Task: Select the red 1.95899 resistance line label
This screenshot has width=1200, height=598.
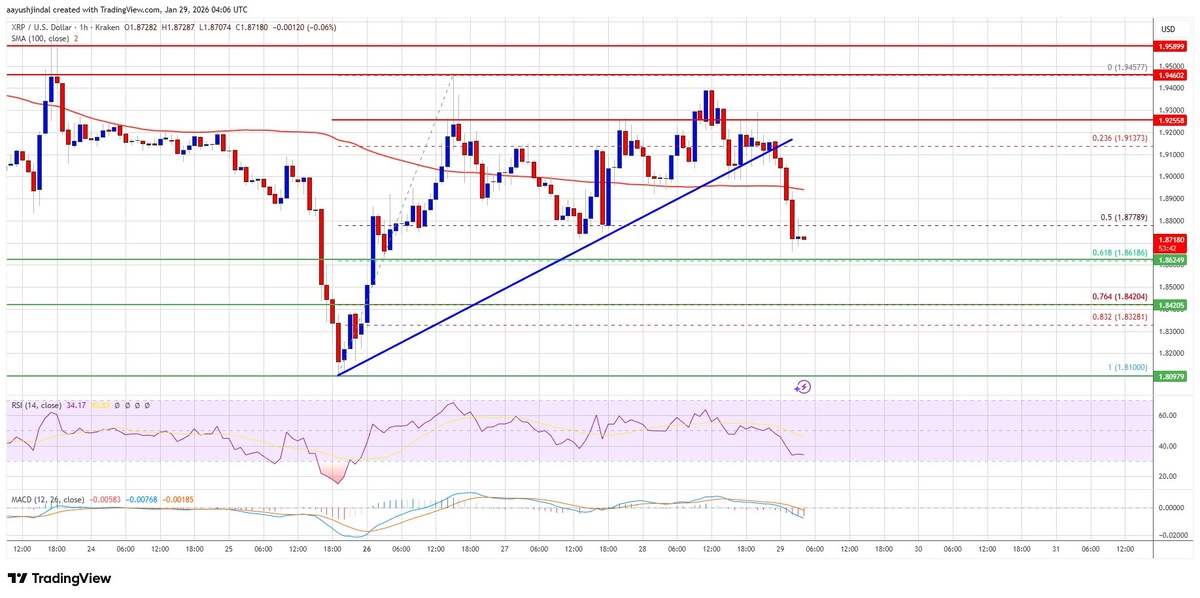Action: [1169, 46]
